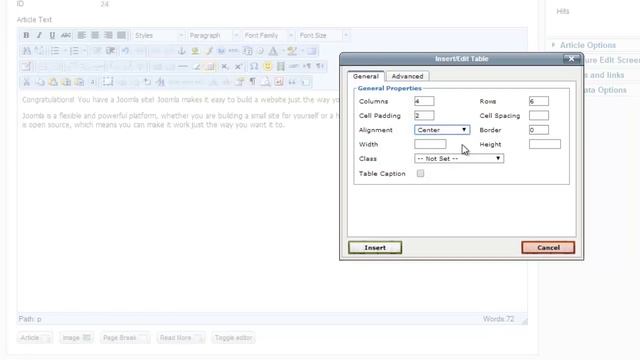This screenshot has height=360, width=640.
Task: Click the Read More button
Action: pos(181,338)
